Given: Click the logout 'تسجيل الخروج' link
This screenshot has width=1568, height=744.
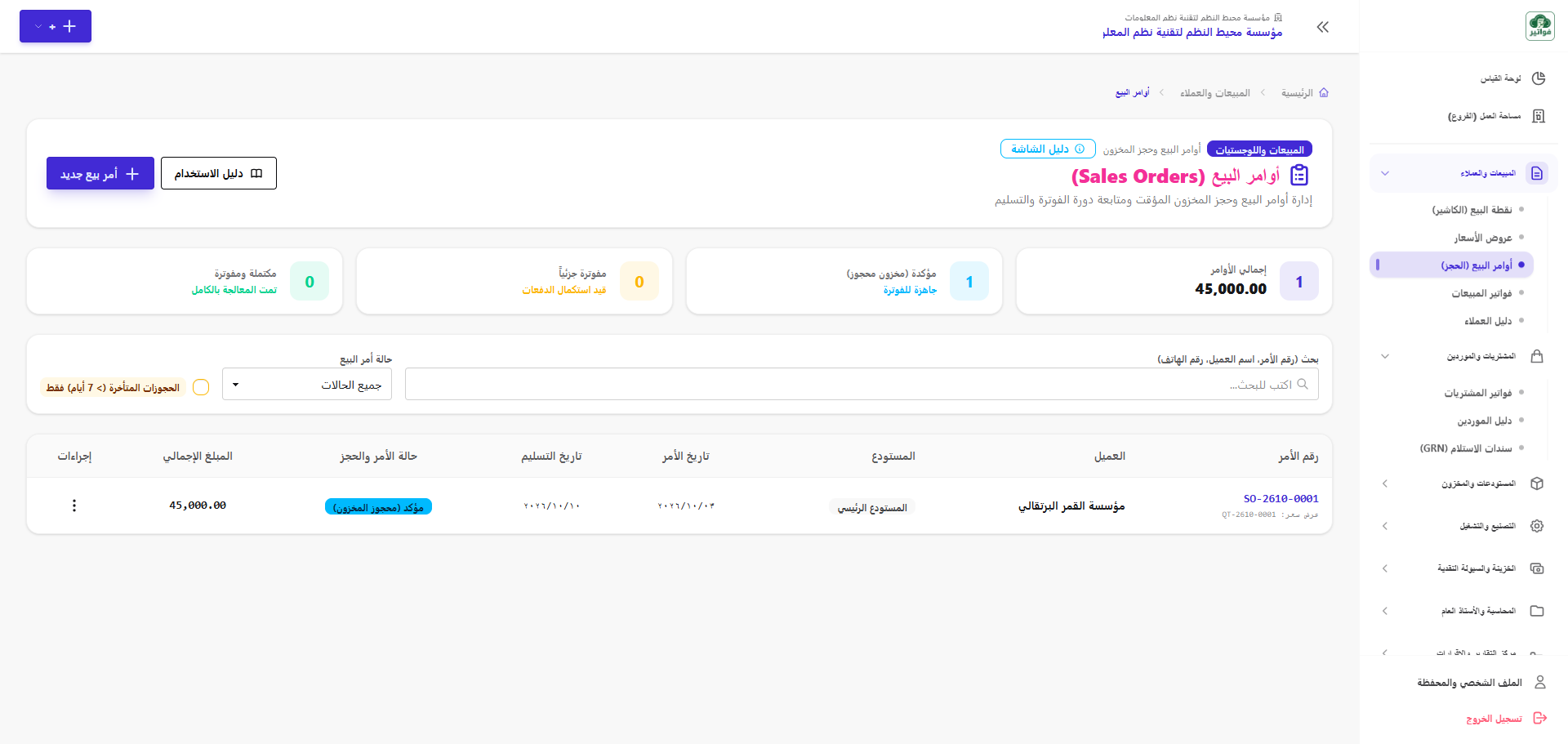Looking at the screenshot, I should point(1494,719).
